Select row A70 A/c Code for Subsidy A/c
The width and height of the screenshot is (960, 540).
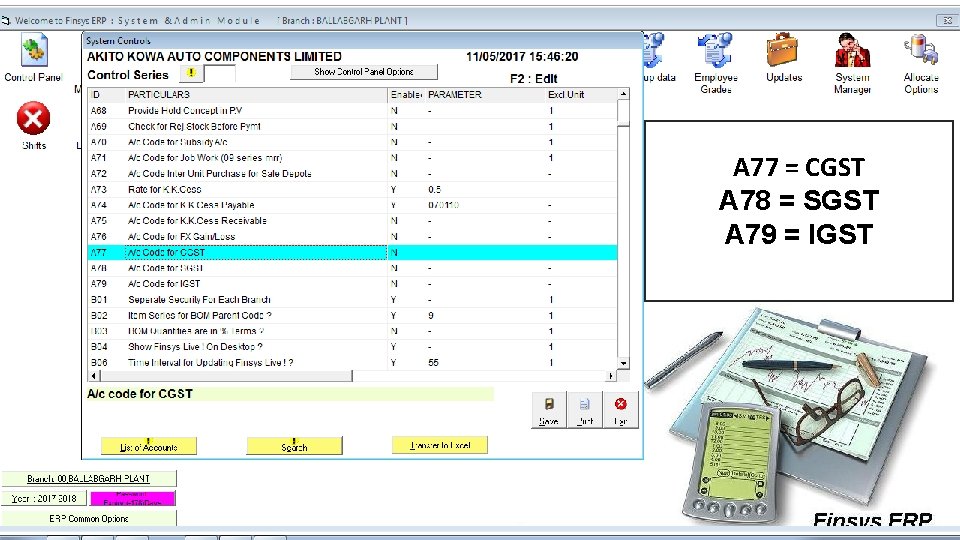pyautogui.click(x=353, y=142)
